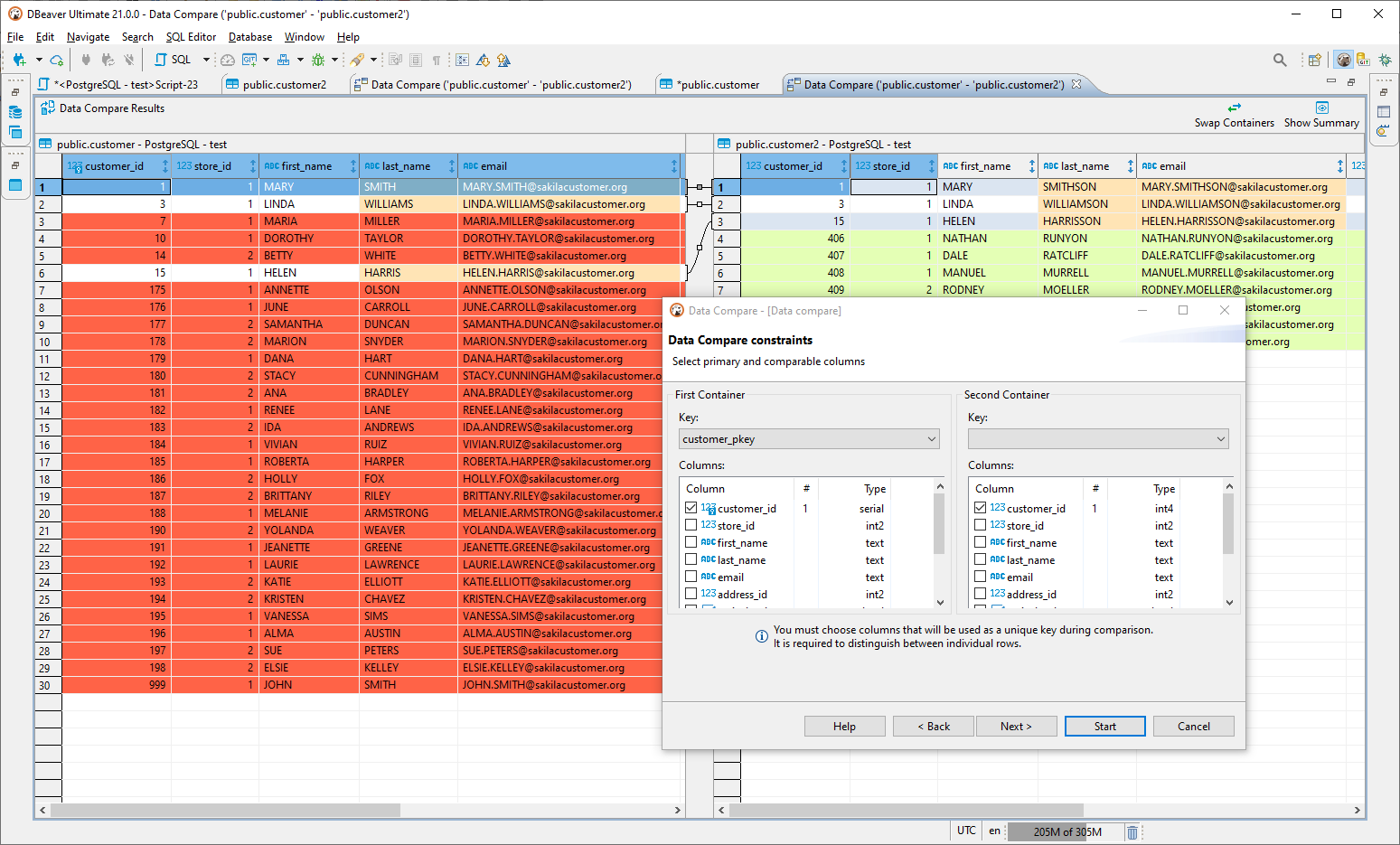Uncheck customer_id in First Container columns
1400x845 pixels.
691,508
